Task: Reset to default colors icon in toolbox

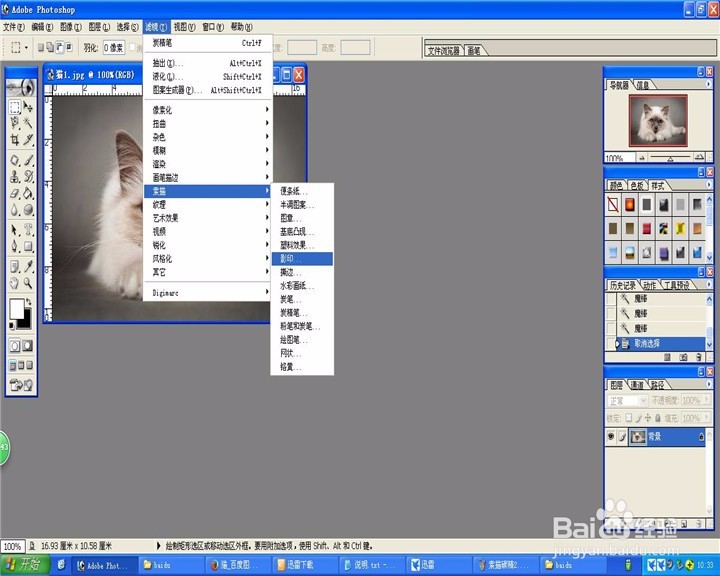Action: pos(12,325)
